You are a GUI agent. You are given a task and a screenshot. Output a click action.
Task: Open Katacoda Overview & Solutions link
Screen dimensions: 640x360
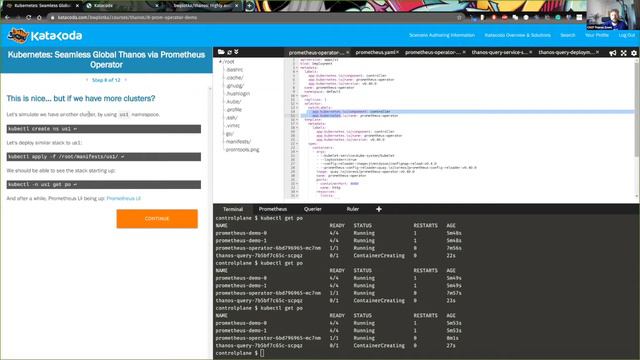(518, 36)
